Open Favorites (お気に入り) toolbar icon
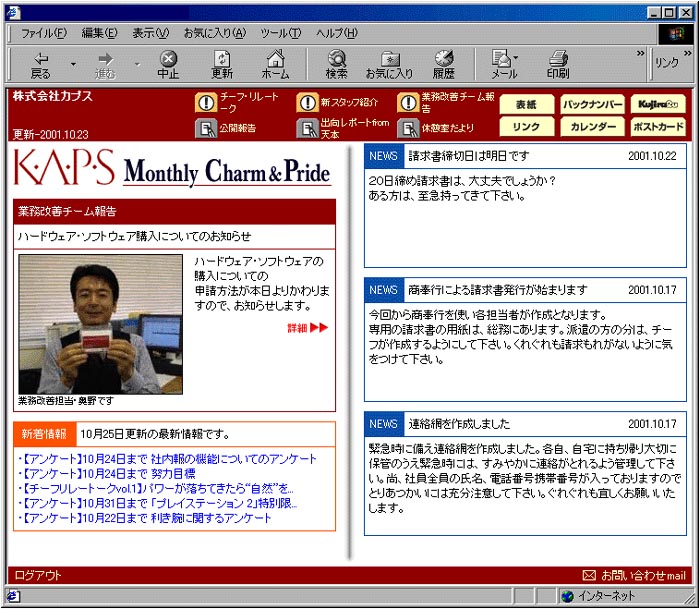The width and height of the screenshot is (700, 609). click(x=389, y=65)
